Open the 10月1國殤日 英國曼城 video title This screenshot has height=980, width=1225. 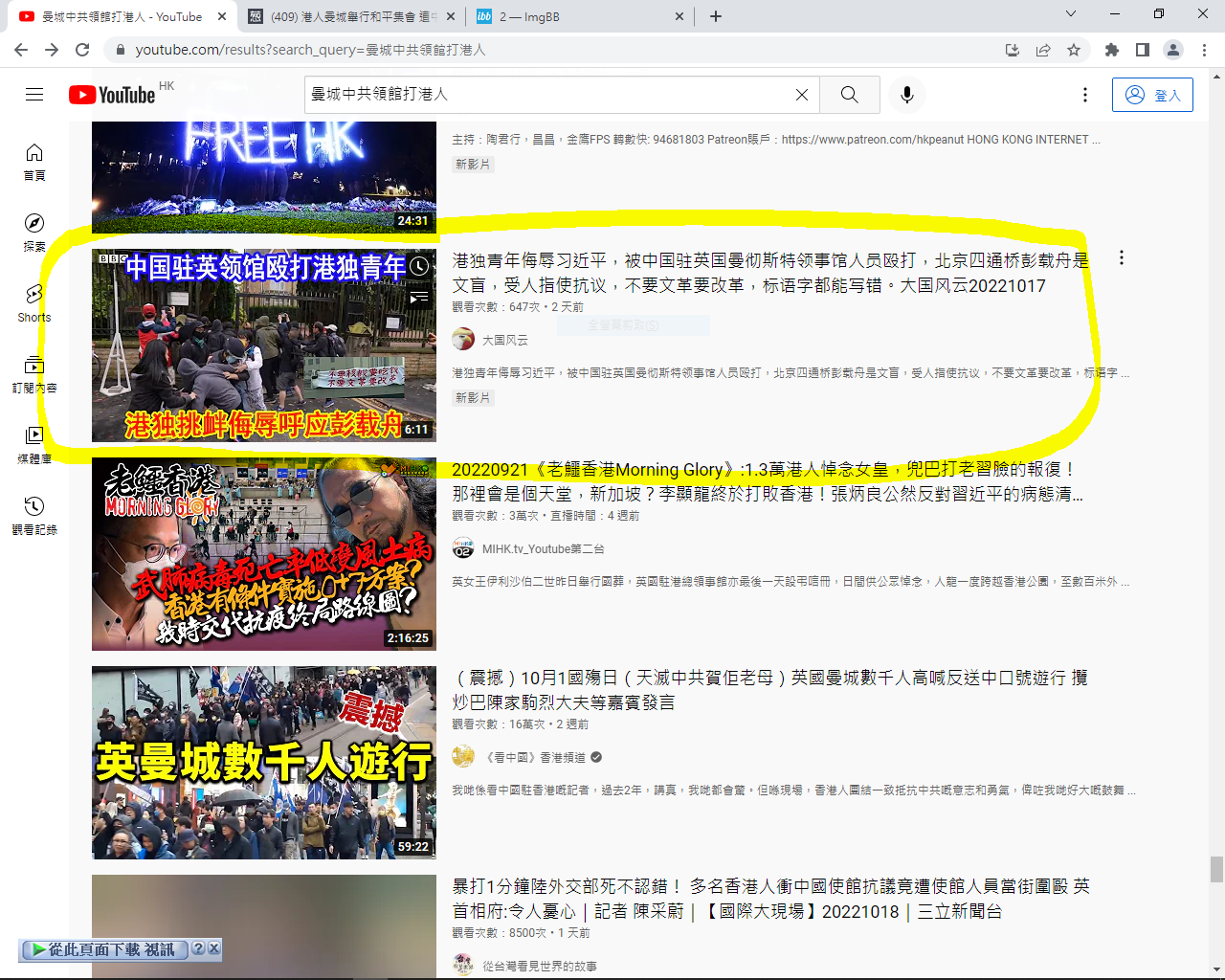pyautogui.click(x=769, y=690)
